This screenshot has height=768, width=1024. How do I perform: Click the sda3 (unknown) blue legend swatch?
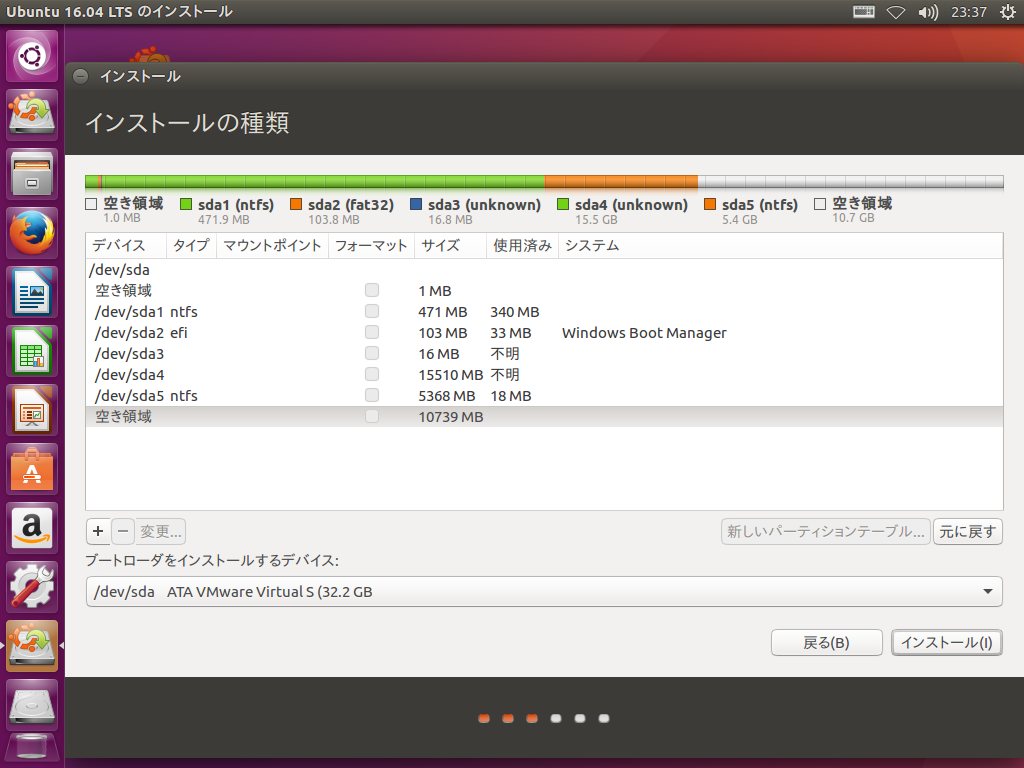pos(416,204)
